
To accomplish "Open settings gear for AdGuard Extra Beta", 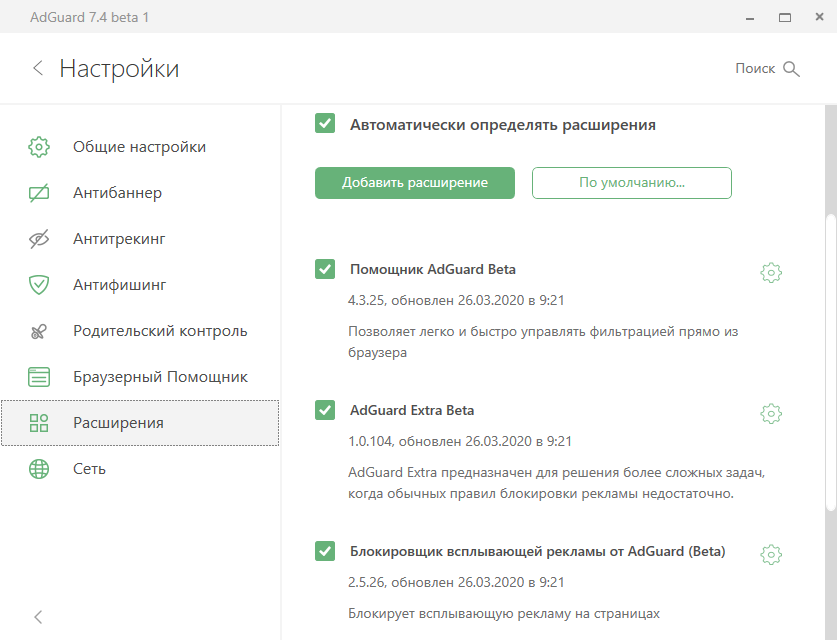I will [771, 413].
